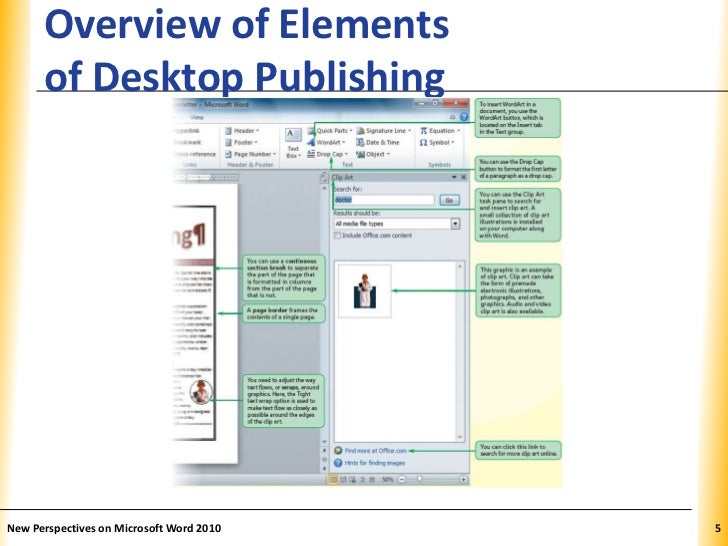Image resolution: width=728 pixels, height=546 pixels.
Task: Click the zoom out minus button
Action: pyautogui.click(x=402, y=479)
